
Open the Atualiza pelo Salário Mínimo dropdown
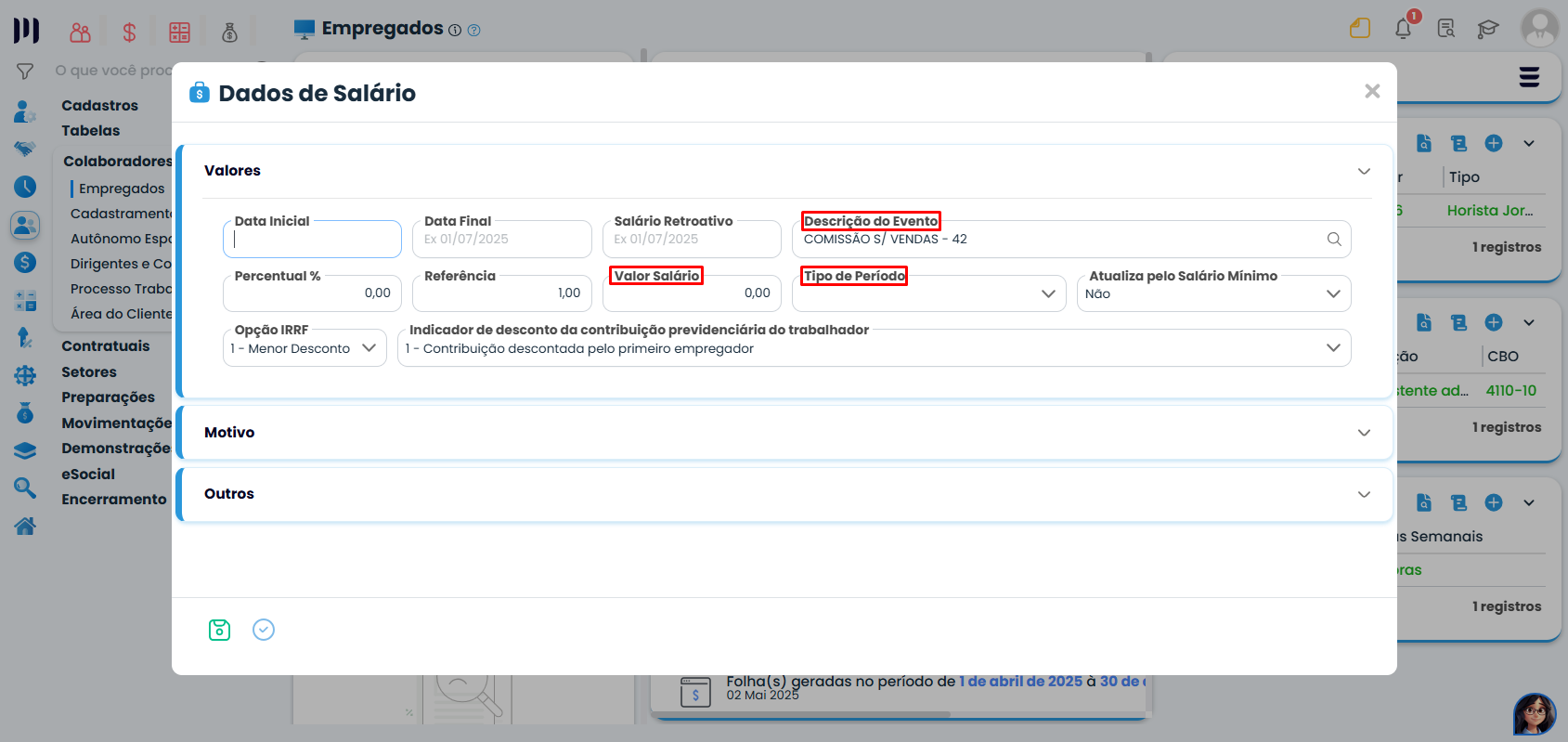pos(1213,293)
